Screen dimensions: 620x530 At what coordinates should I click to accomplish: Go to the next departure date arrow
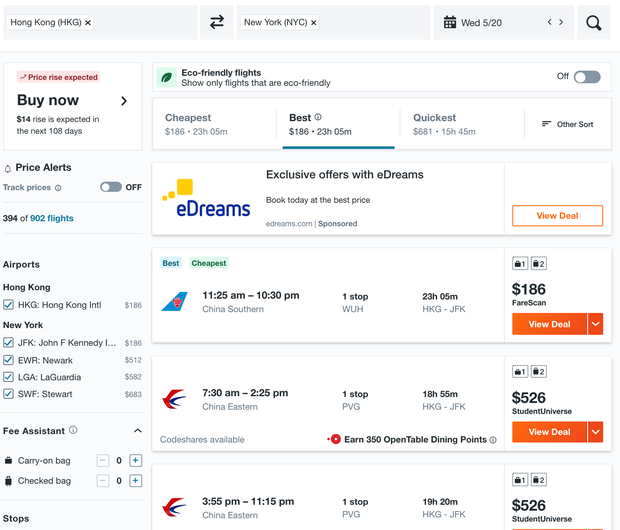point(561,22)
